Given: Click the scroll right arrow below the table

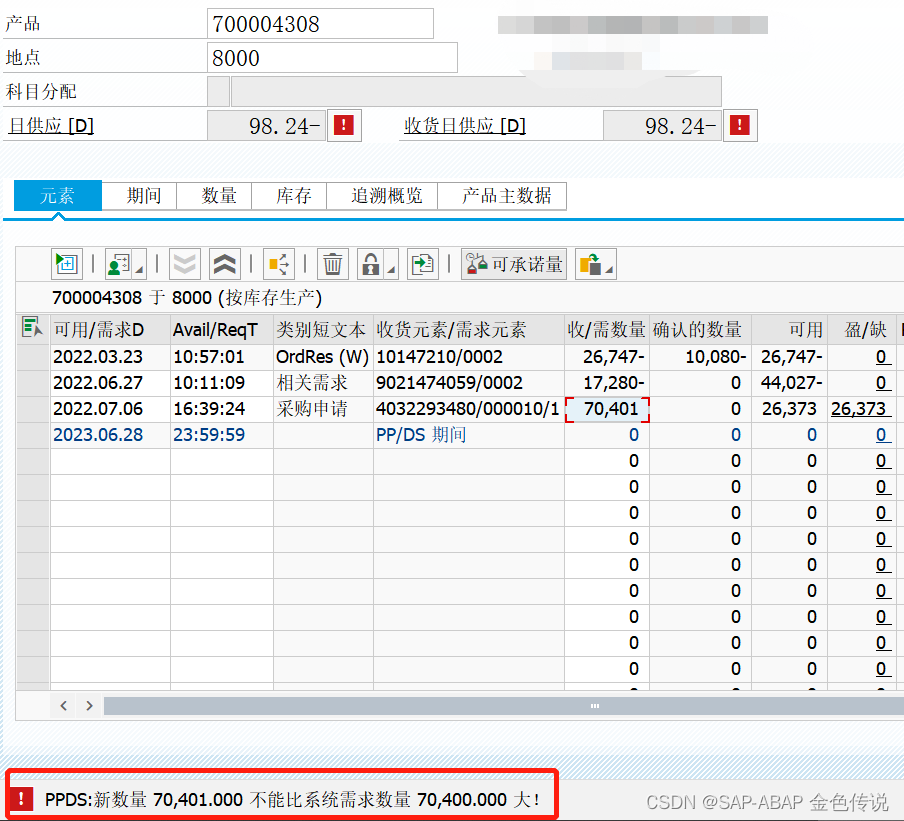Looking at the screenshot, I should [89, 706].
